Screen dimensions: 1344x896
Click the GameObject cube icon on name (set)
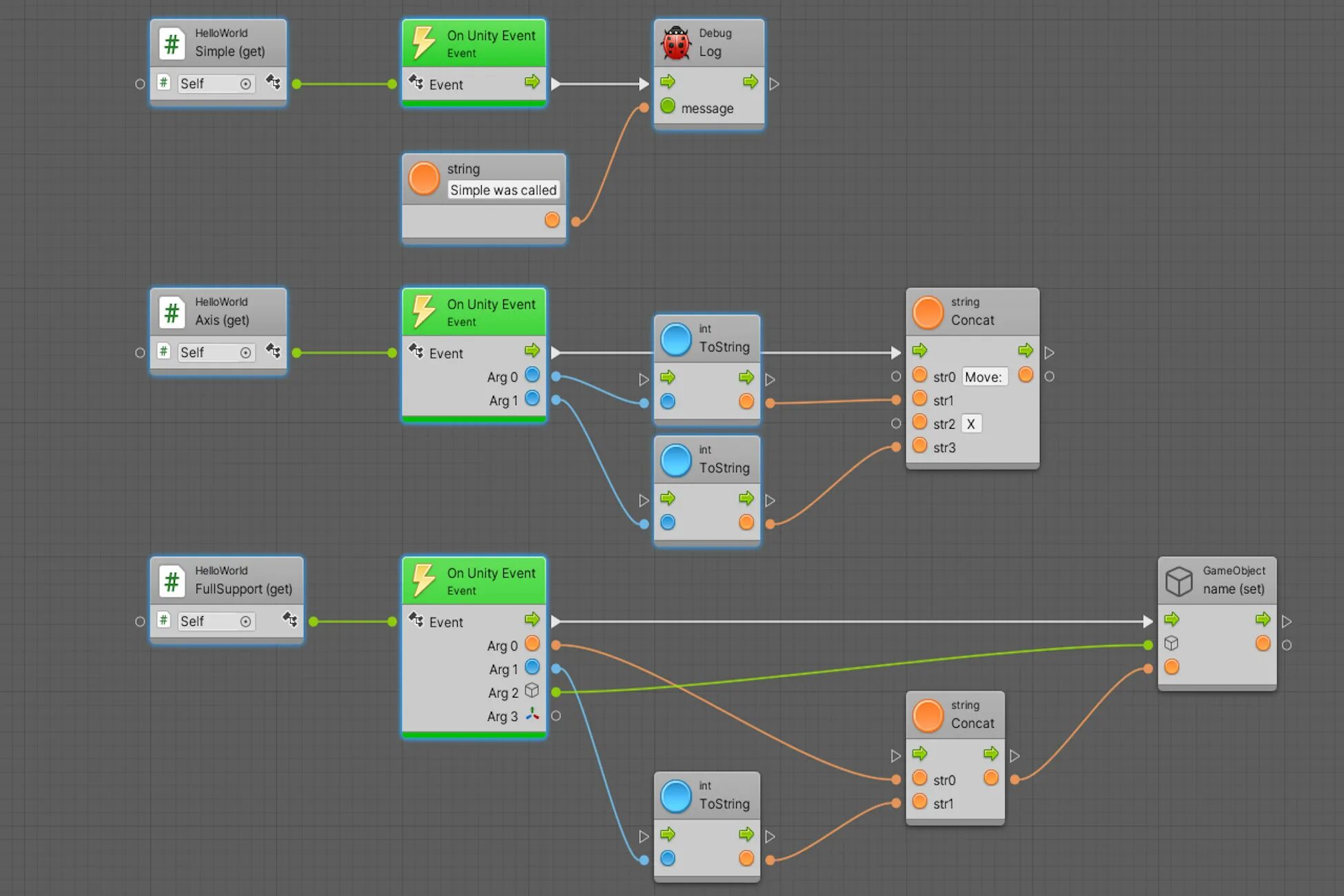[x=1179, y=581]
